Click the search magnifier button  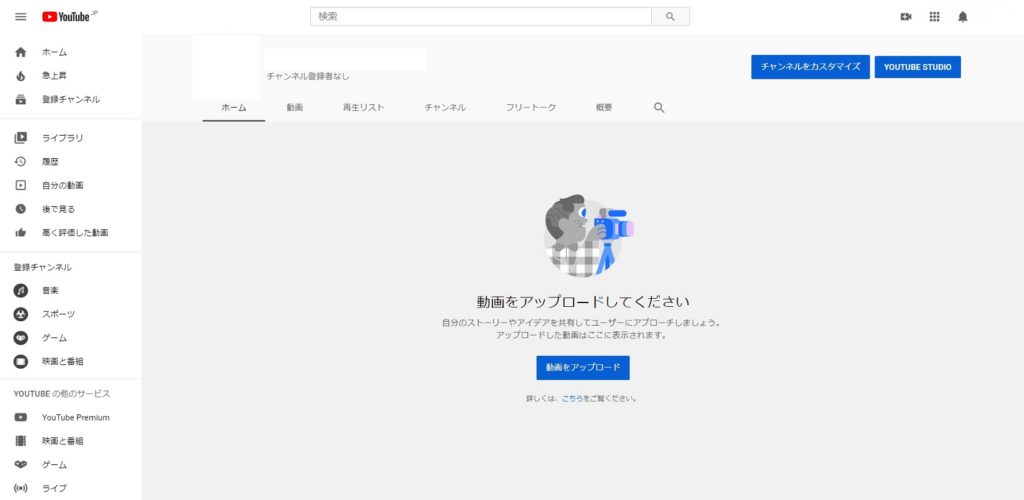click(x=670, y=17)
